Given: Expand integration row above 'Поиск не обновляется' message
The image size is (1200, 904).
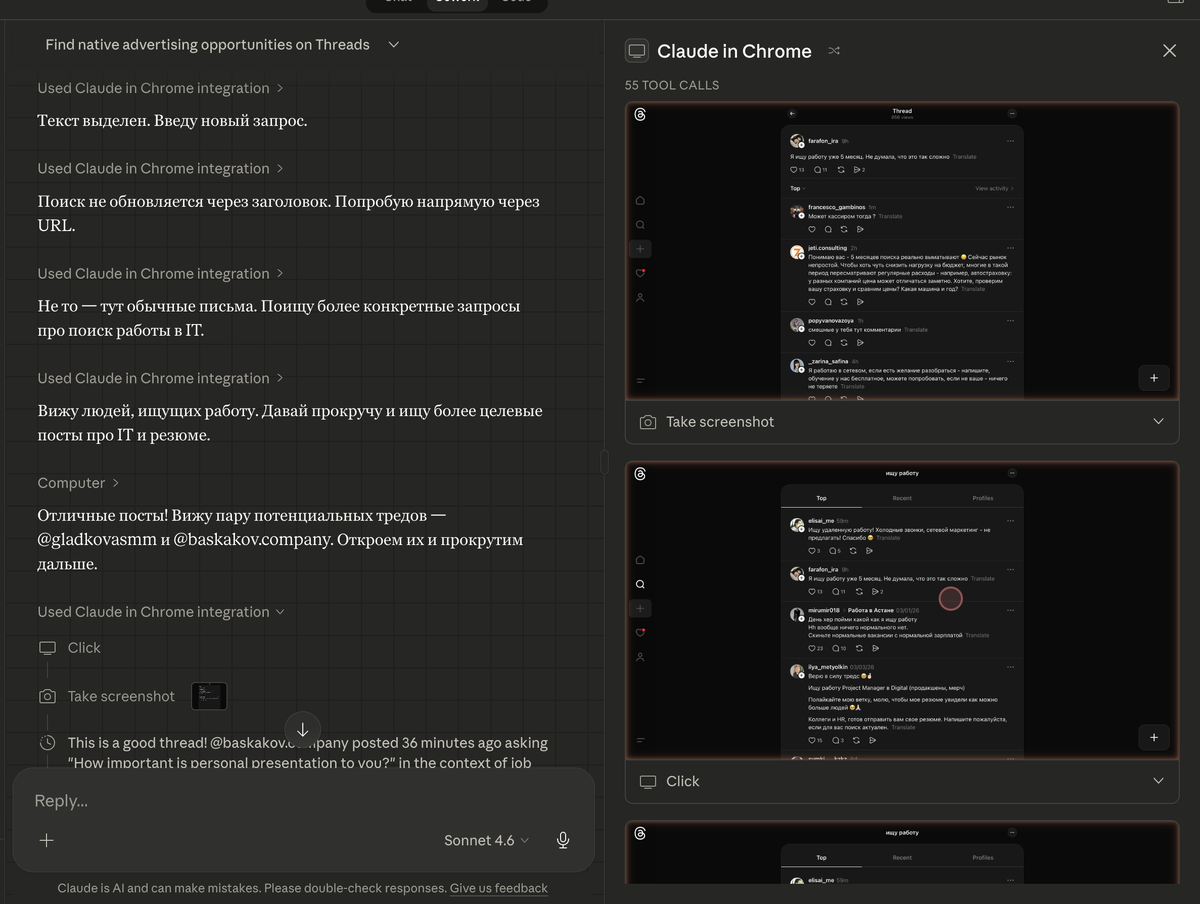Looking at the screenshot, I should point(160,168).
